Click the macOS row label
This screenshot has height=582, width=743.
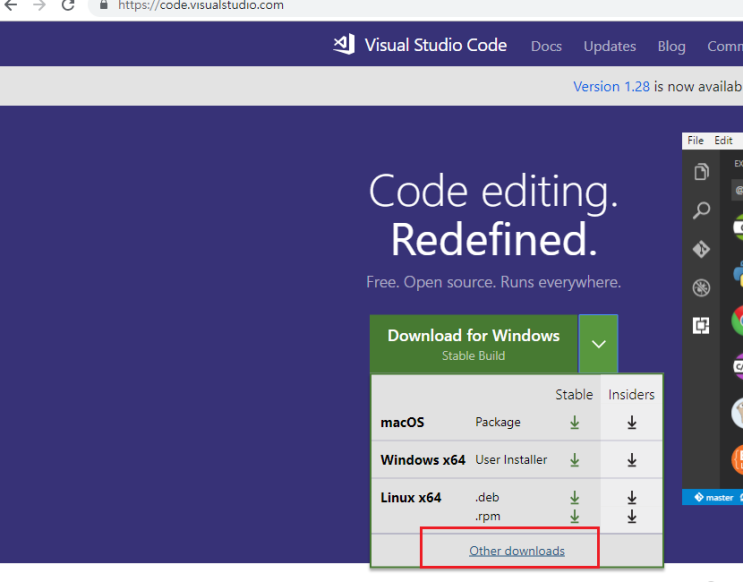402,422
